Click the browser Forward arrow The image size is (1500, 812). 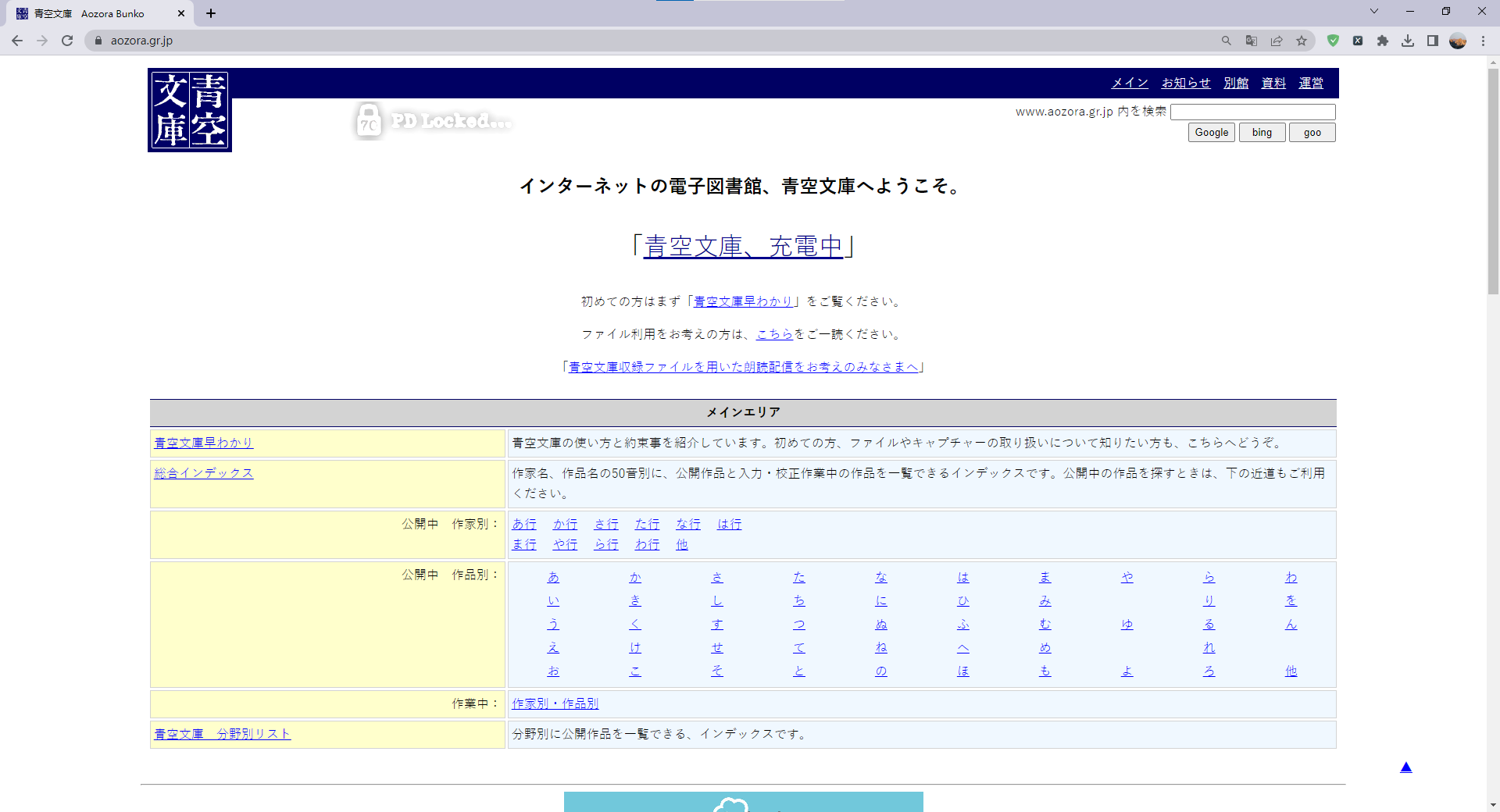[42, 41]
